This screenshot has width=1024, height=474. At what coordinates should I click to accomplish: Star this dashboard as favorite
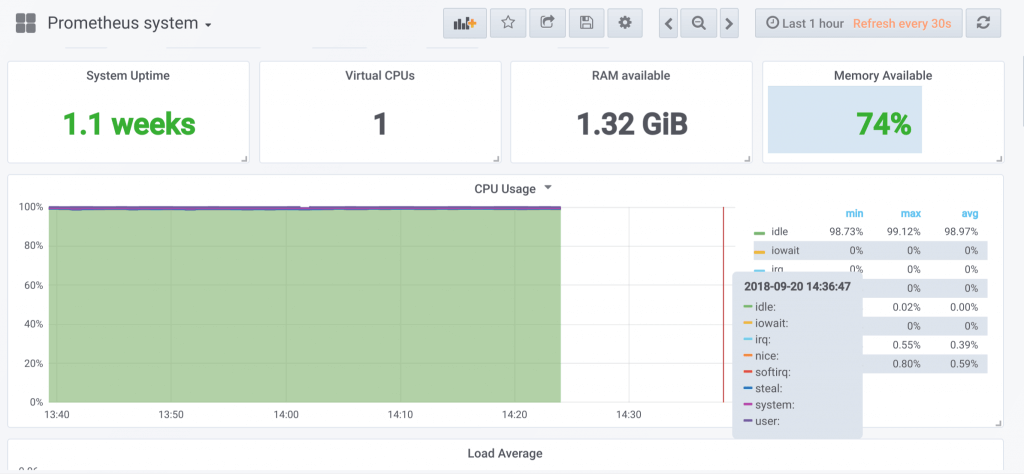pyautogui.click(x=508, y=23)
